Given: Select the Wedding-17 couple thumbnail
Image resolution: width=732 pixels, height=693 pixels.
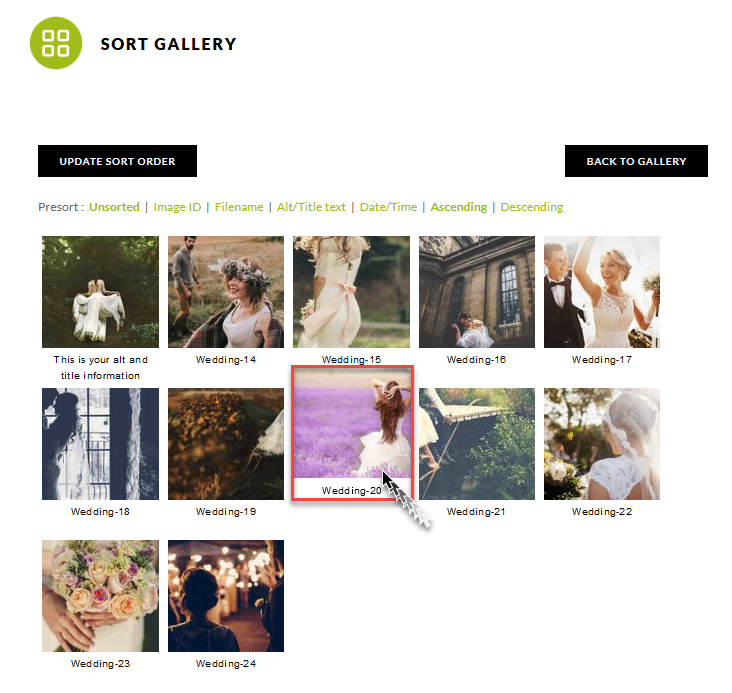Looking at the screenshot, I should click(602, 292).
